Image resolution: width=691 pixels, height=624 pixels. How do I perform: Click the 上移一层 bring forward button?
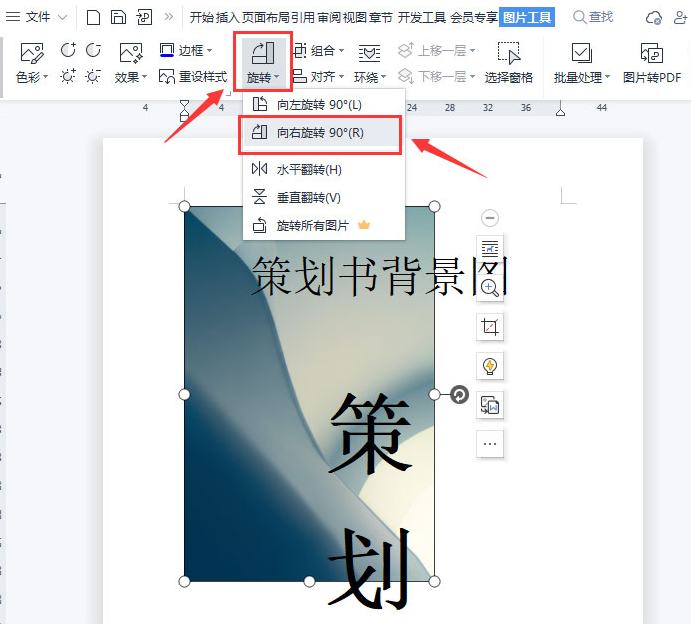click(x=436, y=50)
